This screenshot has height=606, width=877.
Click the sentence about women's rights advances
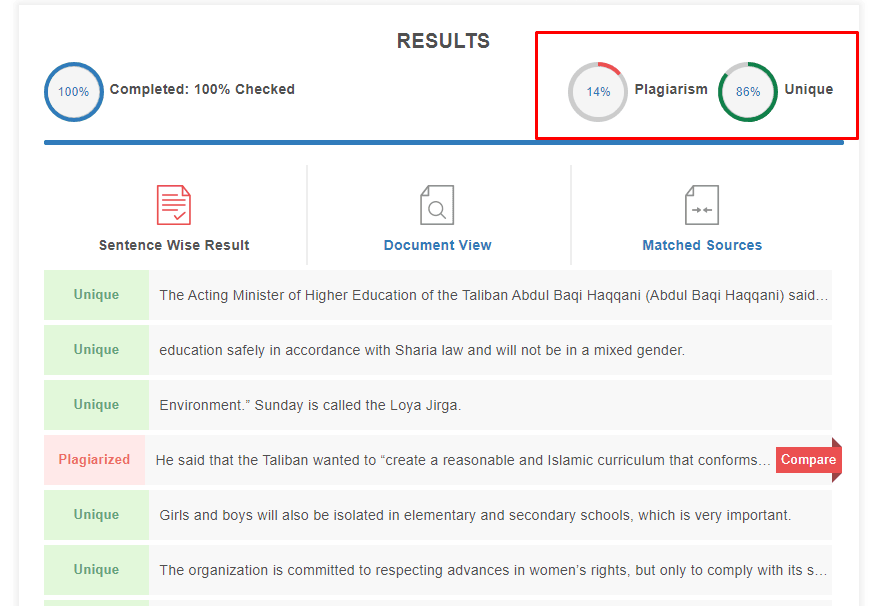point(493,570)
